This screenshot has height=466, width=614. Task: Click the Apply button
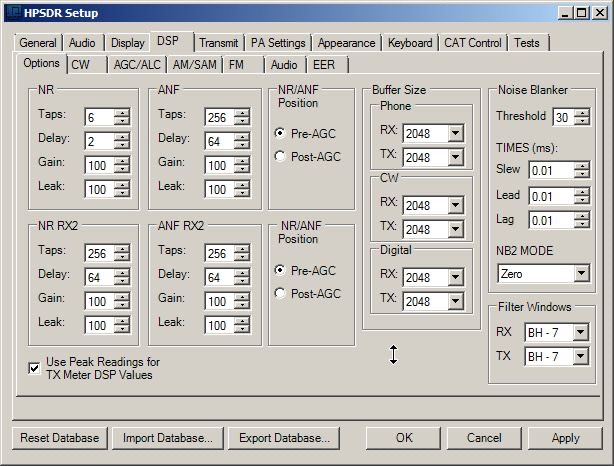(565, 438)
